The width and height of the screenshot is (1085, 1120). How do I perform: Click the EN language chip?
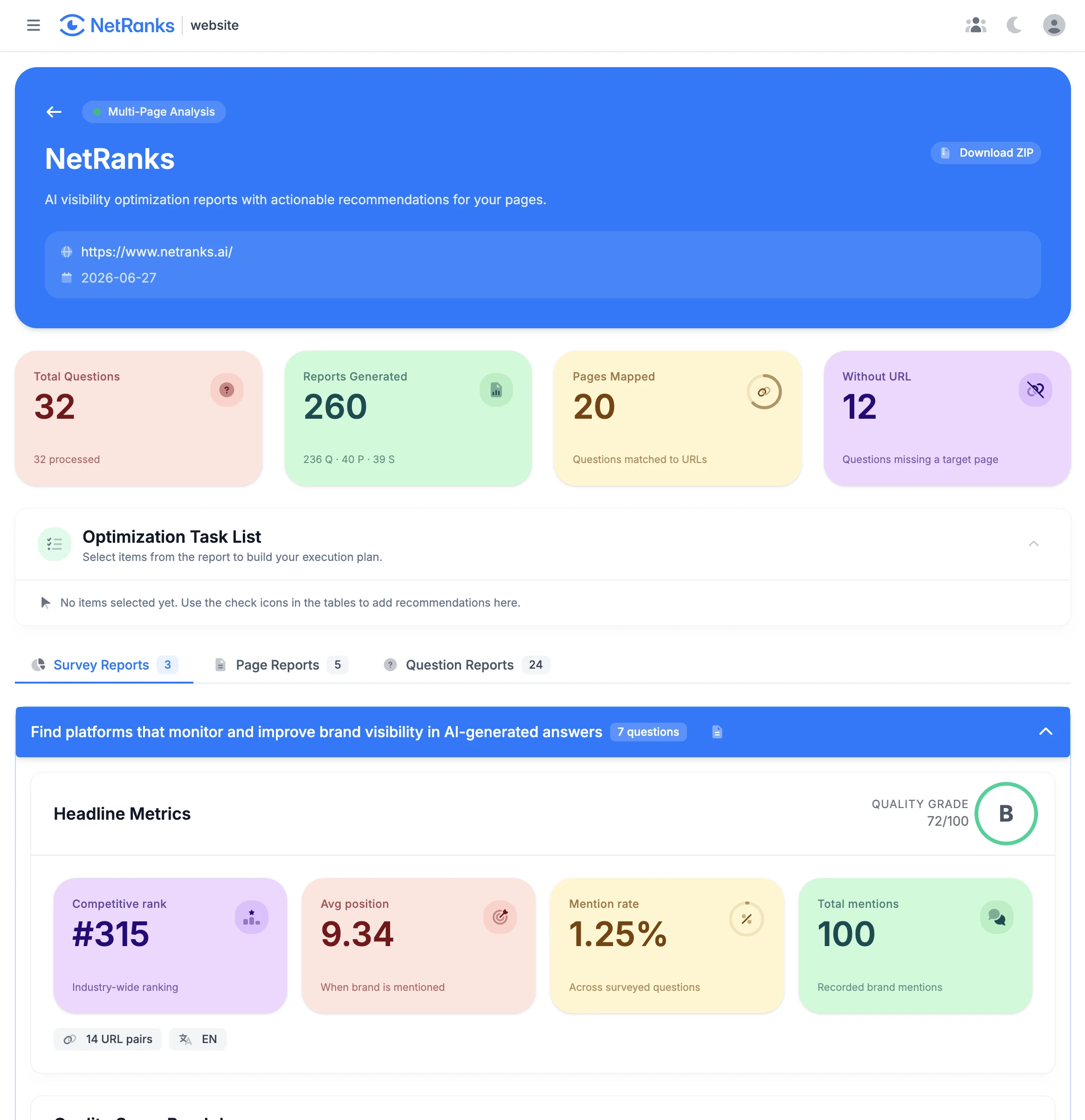[198, 1039]
